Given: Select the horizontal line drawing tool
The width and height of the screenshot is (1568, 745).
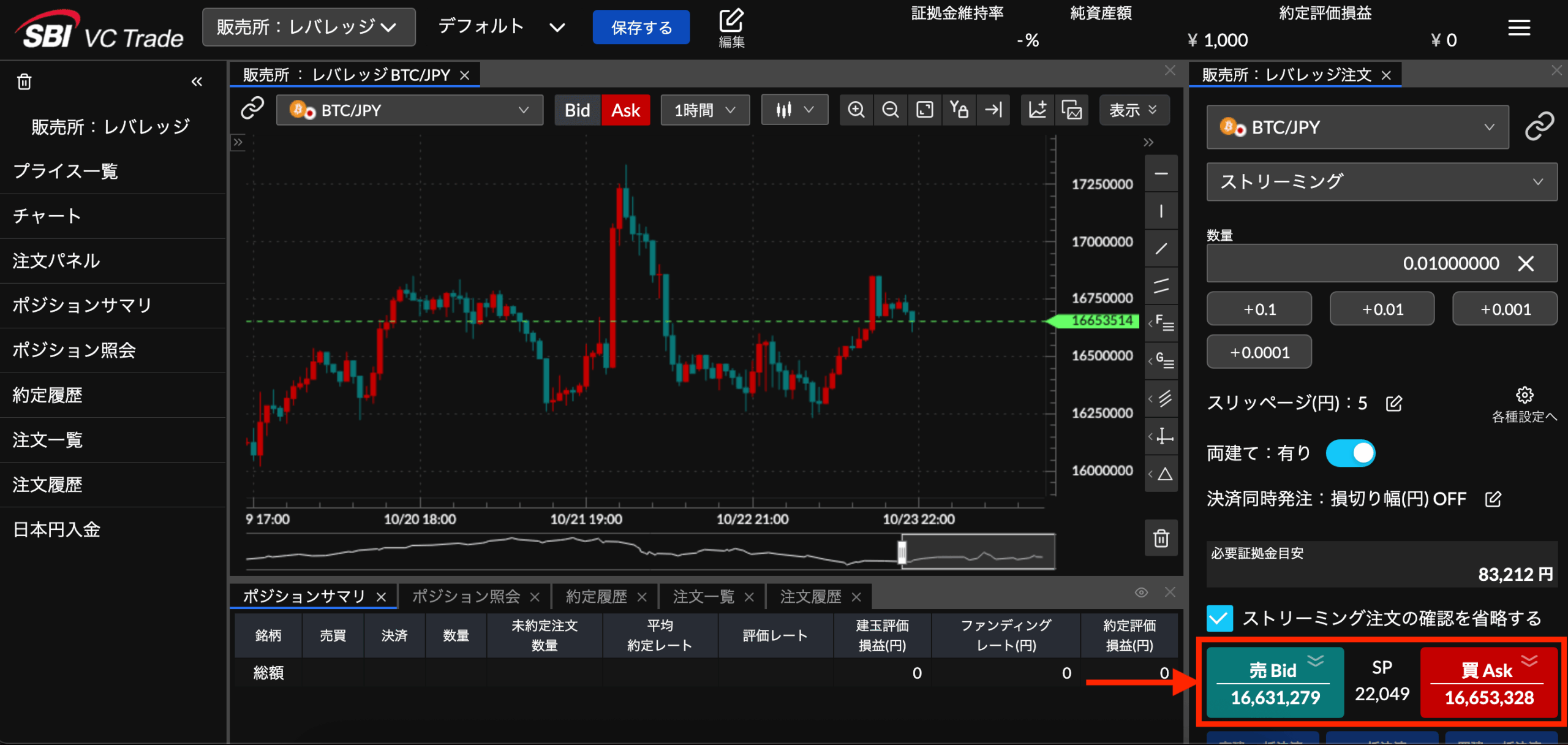Looking at the screenshot, I should click(x=1161, y=174).
